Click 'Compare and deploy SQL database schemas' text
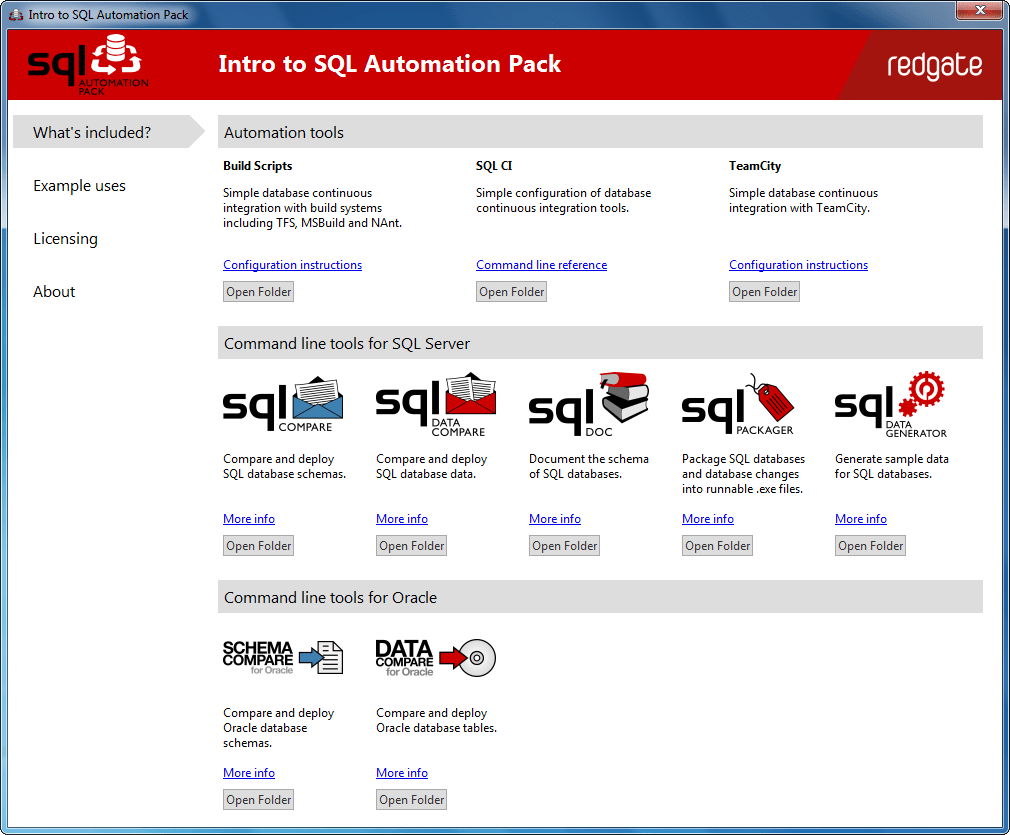The image size is (1010, 835). tap(285, 466)
